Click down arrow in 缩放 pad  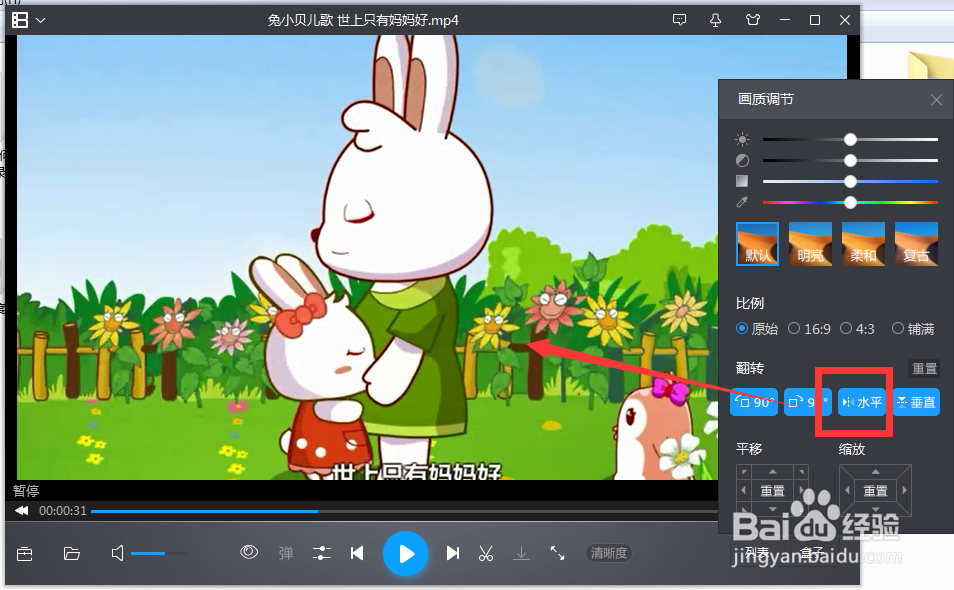tap(876, 509)
